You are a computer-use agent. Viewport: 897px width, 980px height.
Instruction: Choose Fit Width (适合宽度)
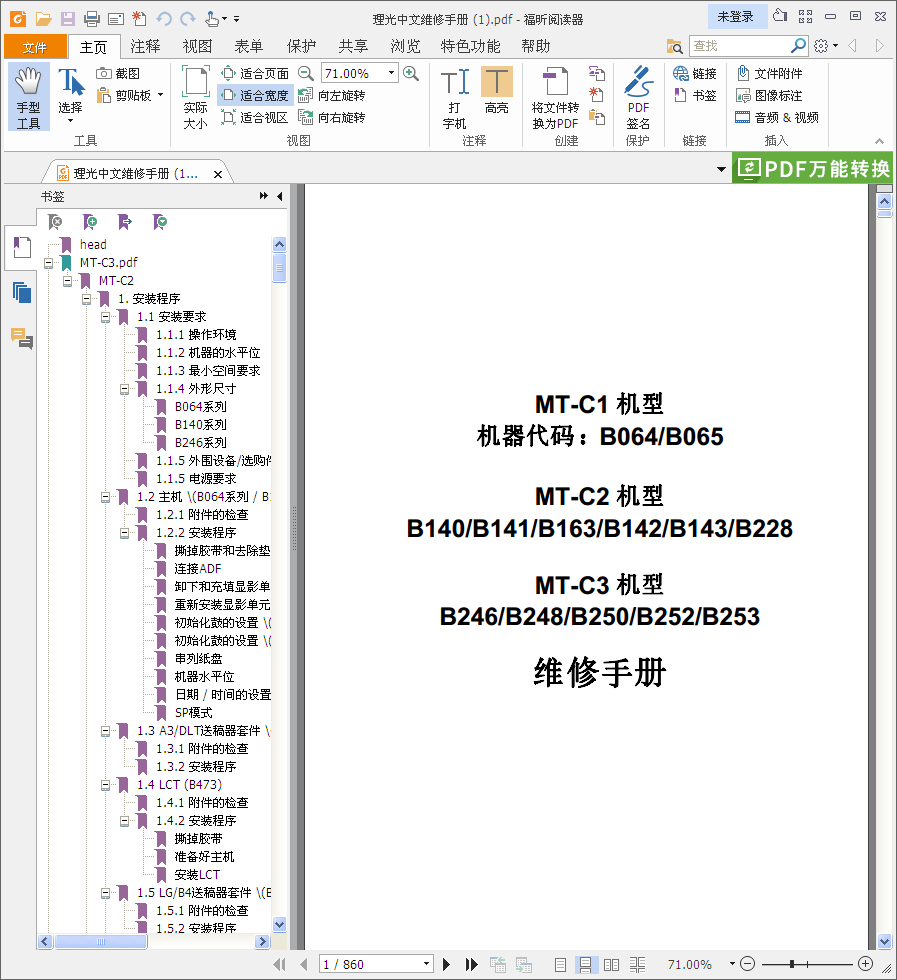255,96
